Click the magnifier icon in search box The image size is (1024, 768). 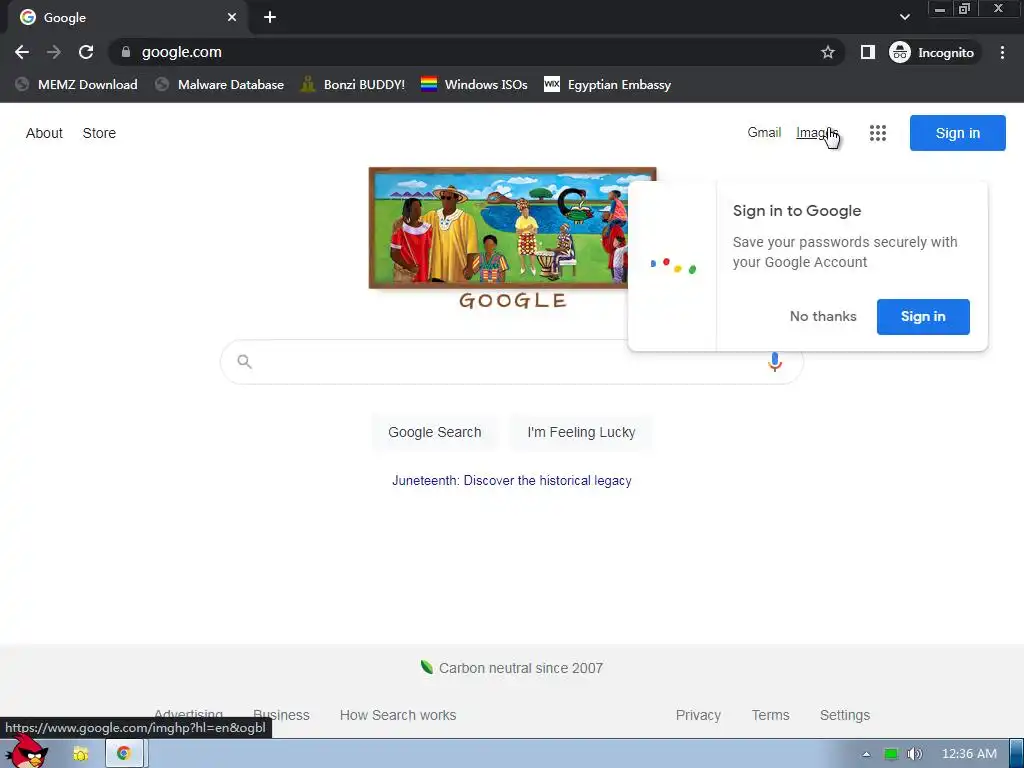coord(244,362)
